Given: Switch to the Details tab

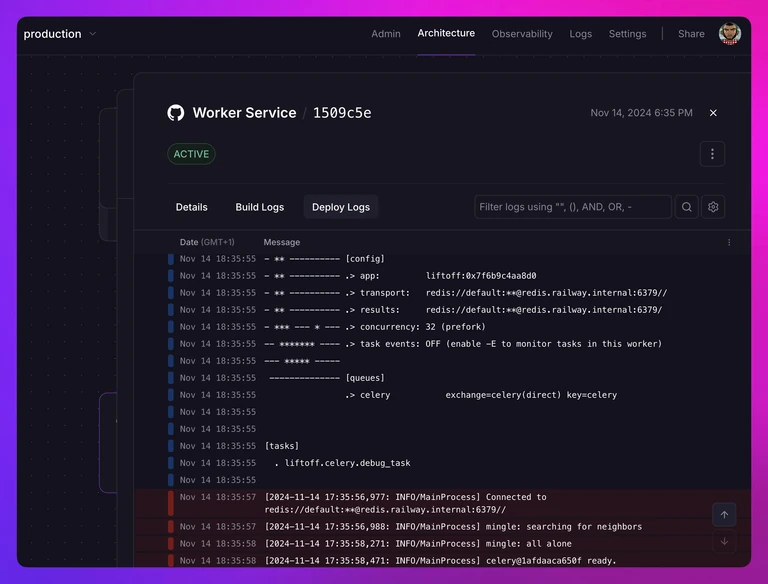Looking at the screenshot, I should click(x=192, y=207).
